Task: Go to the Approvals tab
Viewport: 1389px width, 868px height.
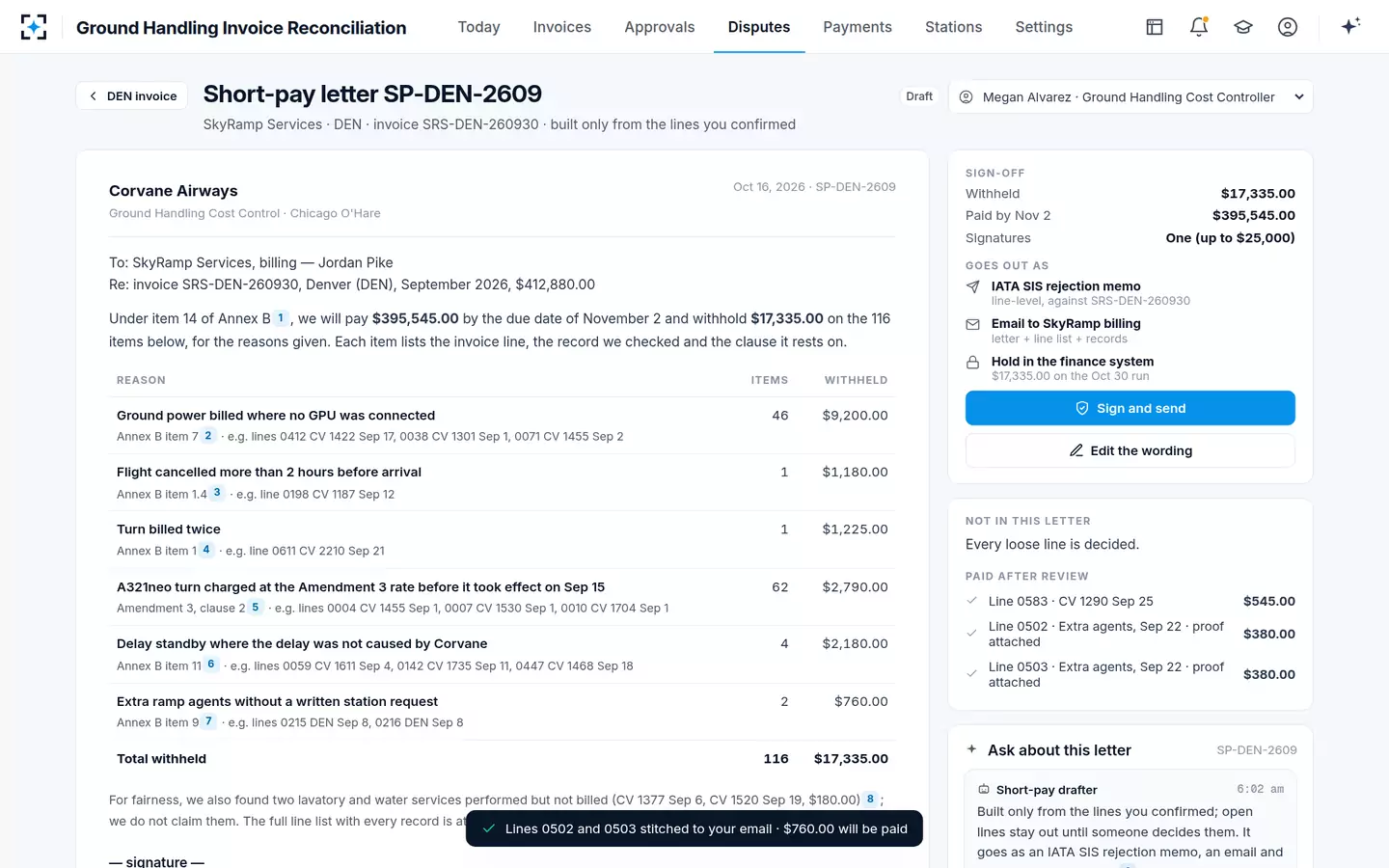Action: pos(660,27)
